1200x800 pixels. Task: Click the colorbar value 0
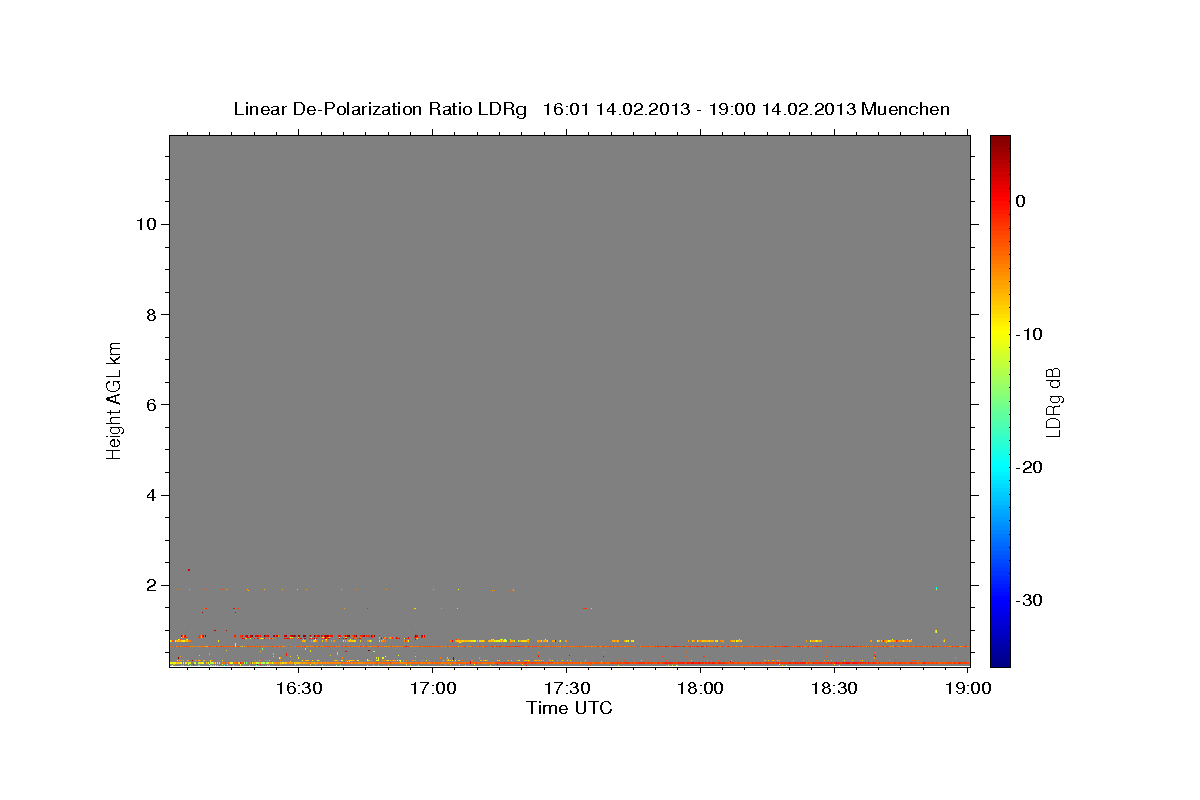pos(1021,201)
